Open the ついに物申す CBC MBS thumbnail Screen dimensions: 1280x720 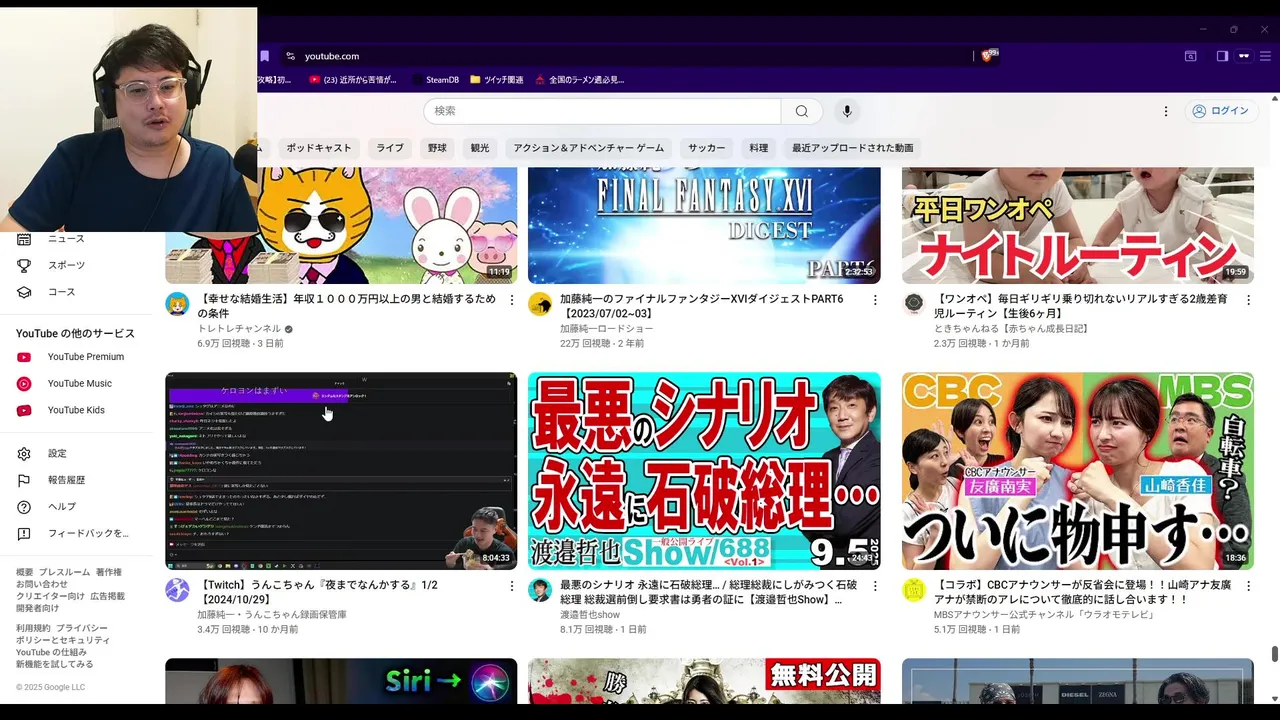pos(1077,471)
